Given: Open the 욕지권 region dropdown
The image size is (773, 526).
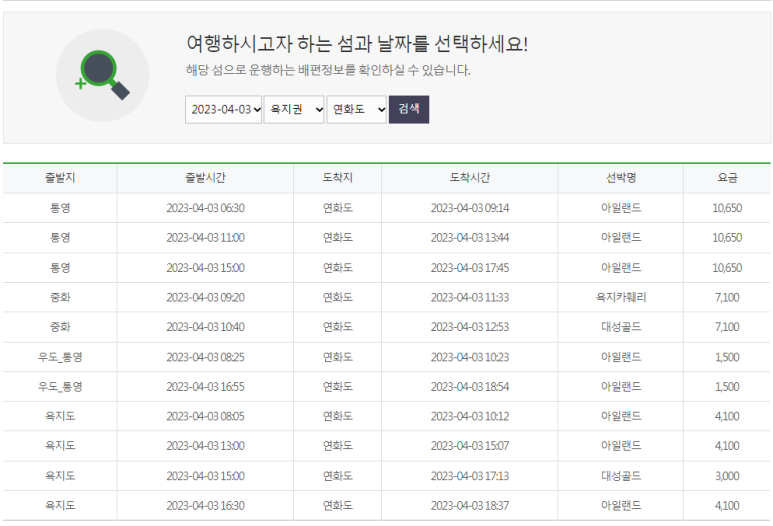Looking at the screenshot, I should [x=294, y=109].
